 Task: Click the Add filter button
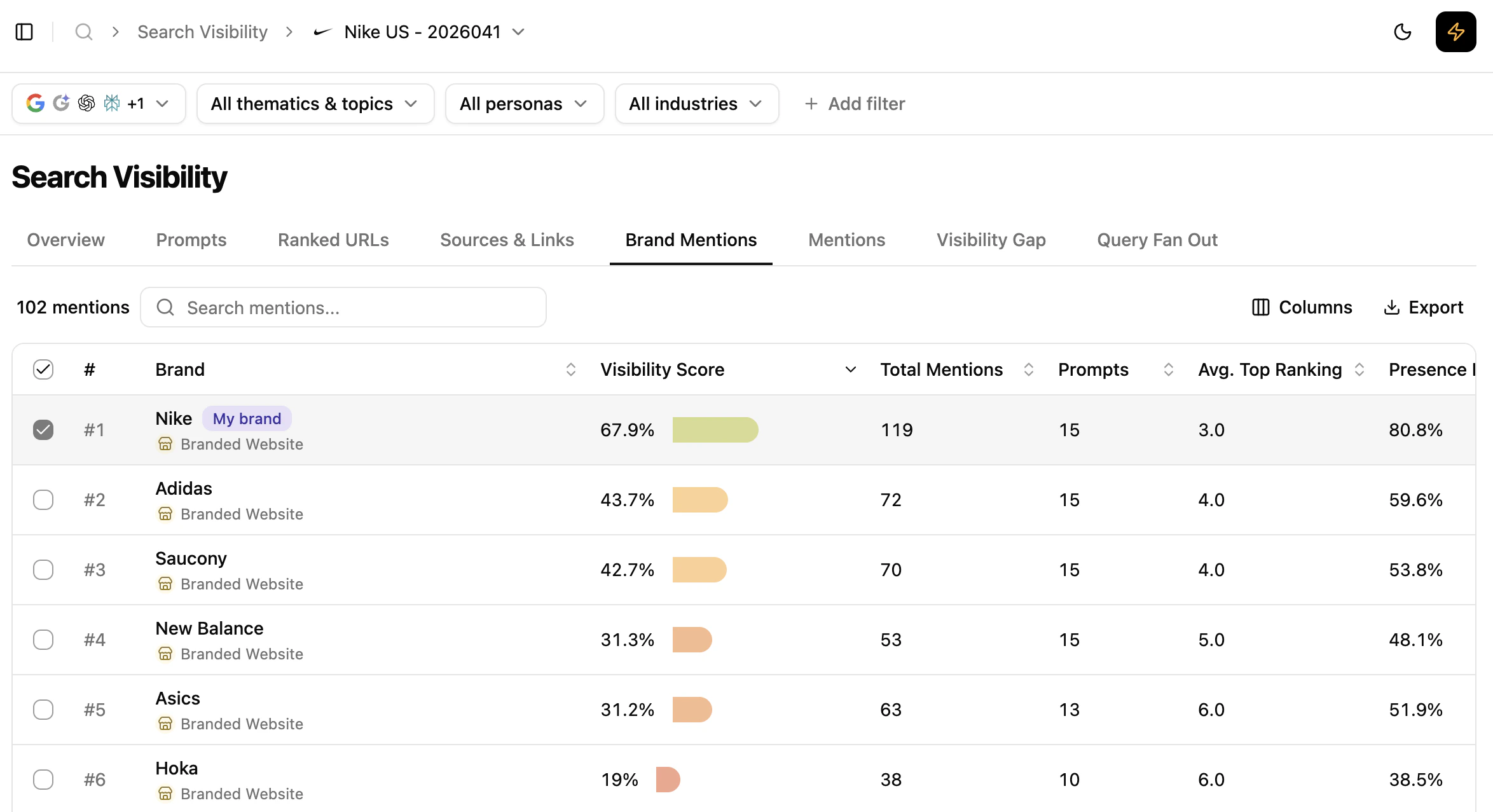coord(855,104)
